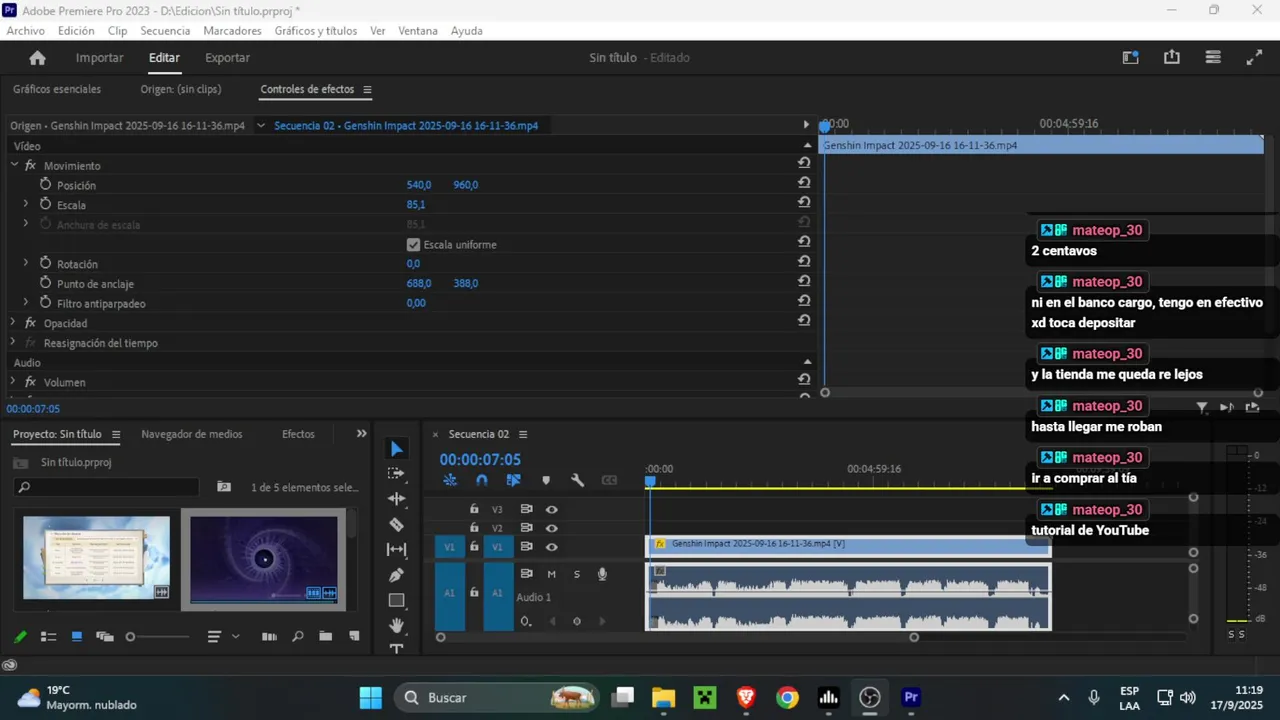Toggle V3 track output eye
Screen dimensions: 1280x720
tap(551, 509)
